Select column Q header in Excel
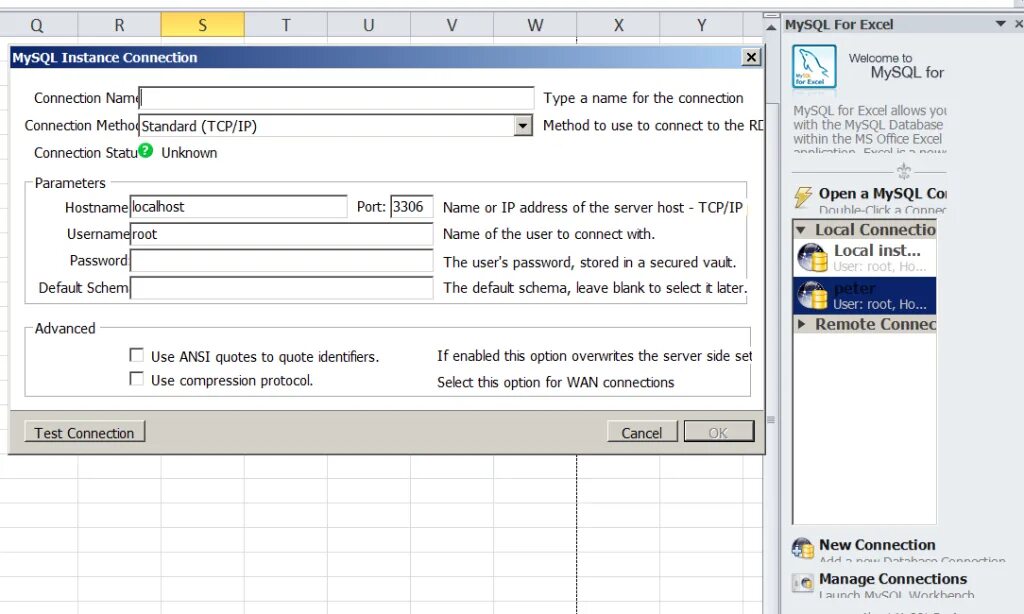This screenshot has width=1024, height=614. [x=37, y=25]
